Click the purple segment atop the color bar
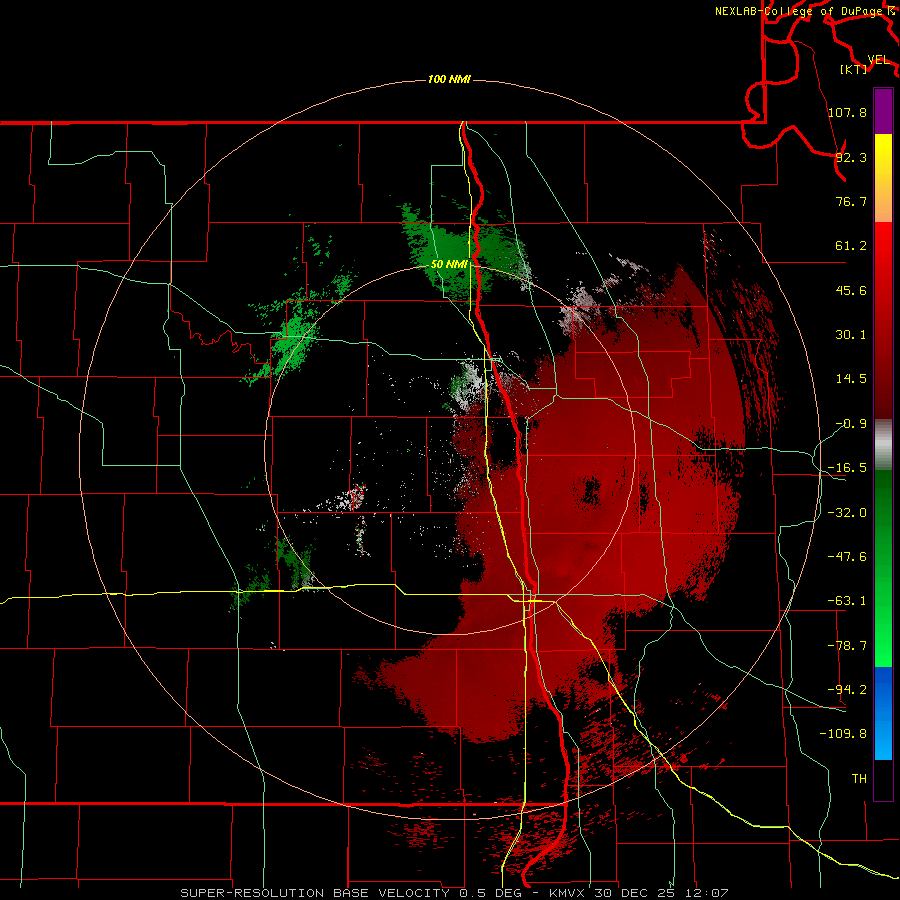The image size is (900, 900). point(883,111)
